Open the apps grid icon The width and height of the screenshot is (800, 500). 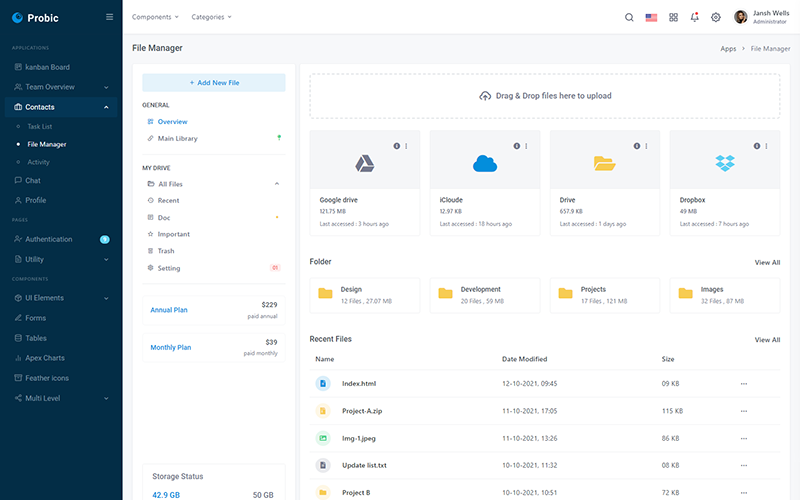click(x=673, y=17)
